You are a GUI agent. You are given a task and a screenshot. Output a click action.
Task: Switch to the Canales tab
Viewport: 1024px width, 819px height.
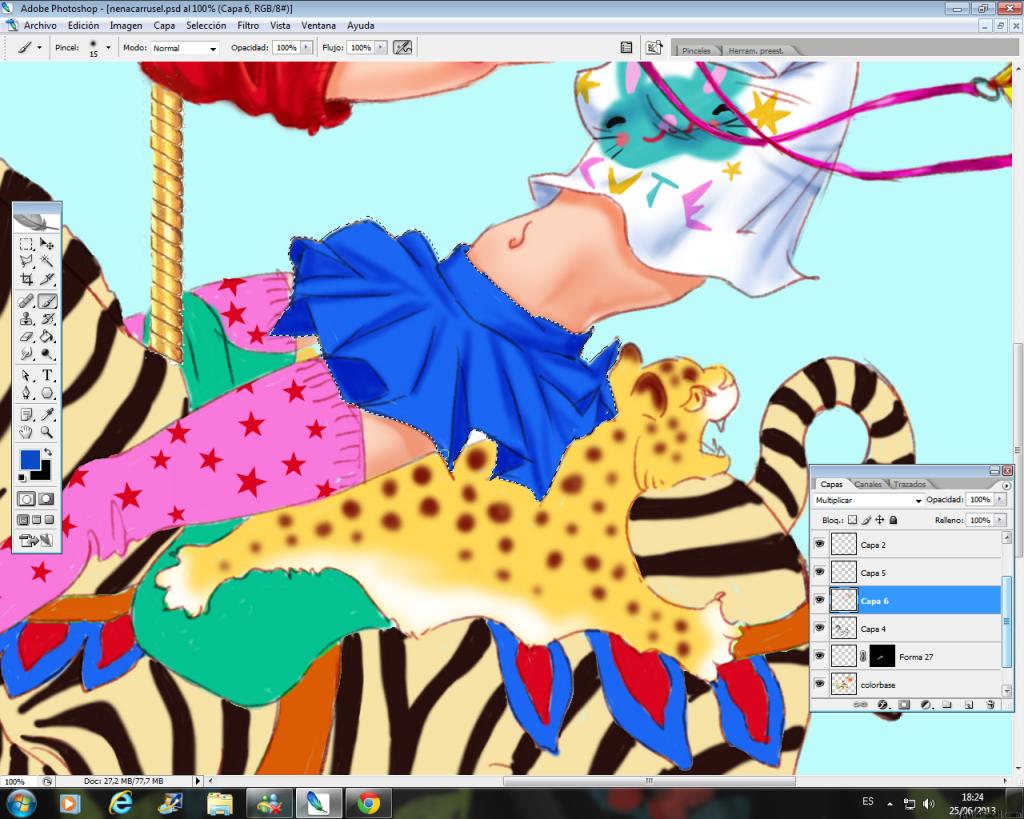pos(868,485)
